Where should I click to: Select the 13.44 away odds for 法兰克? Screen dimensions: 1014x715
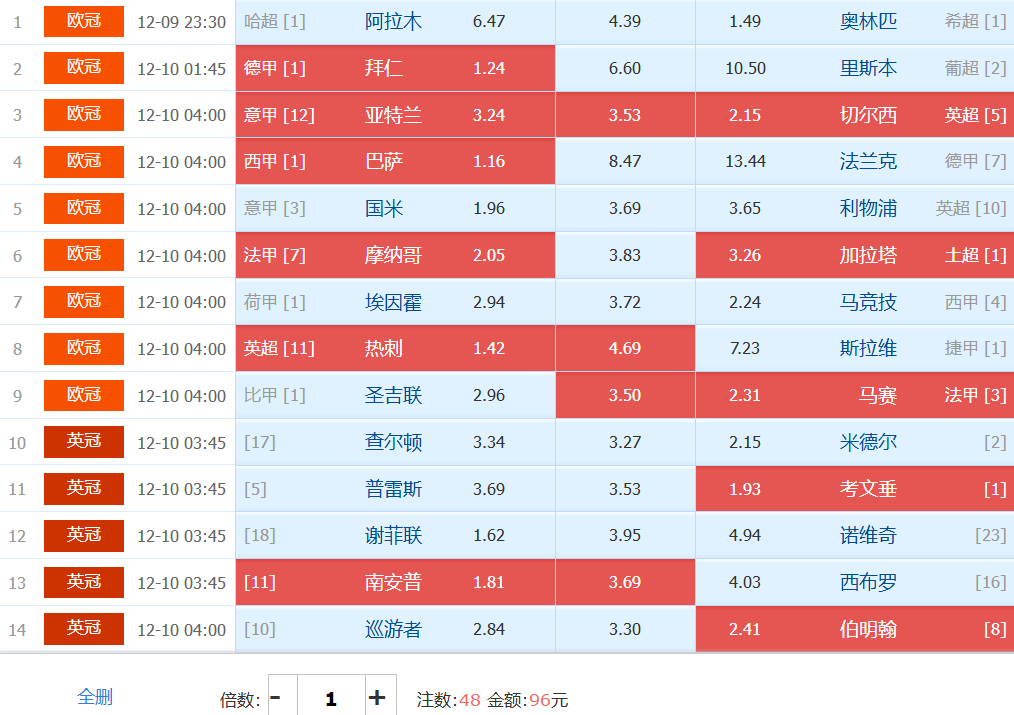click(x=745, y=161)
